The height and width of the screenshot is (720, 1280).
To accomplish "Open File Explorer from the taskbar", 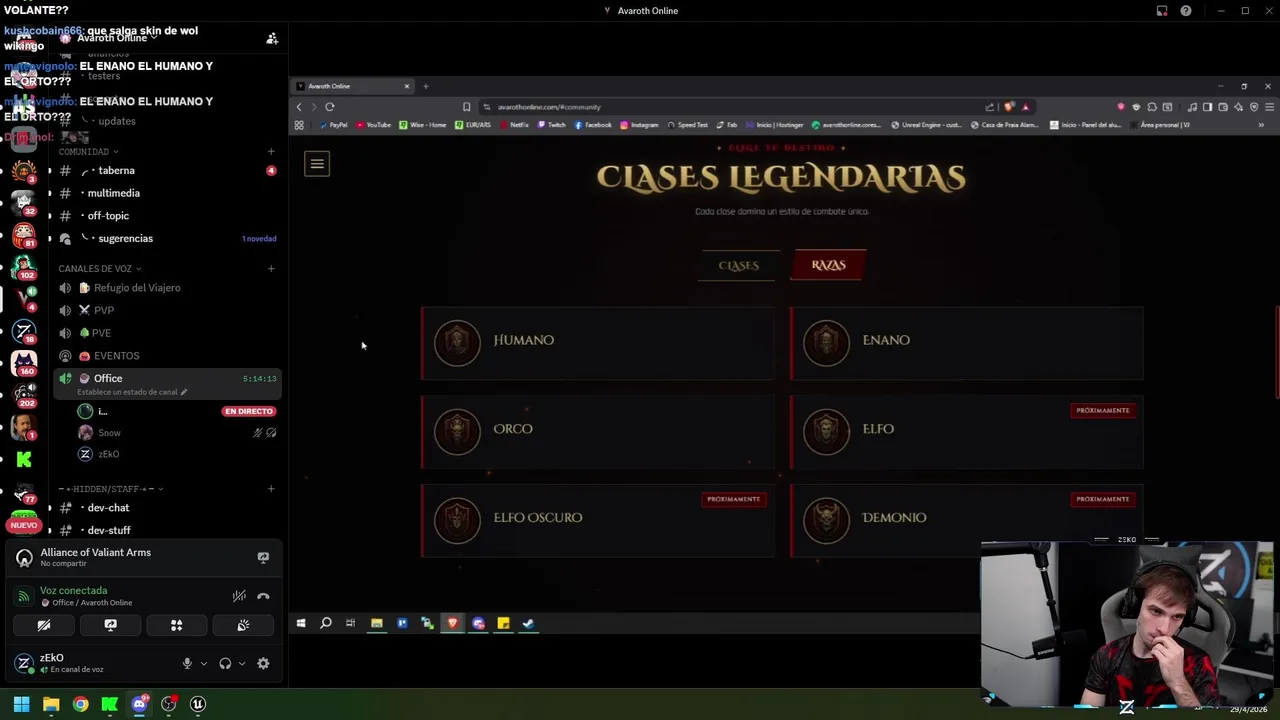I will [51, 704].
